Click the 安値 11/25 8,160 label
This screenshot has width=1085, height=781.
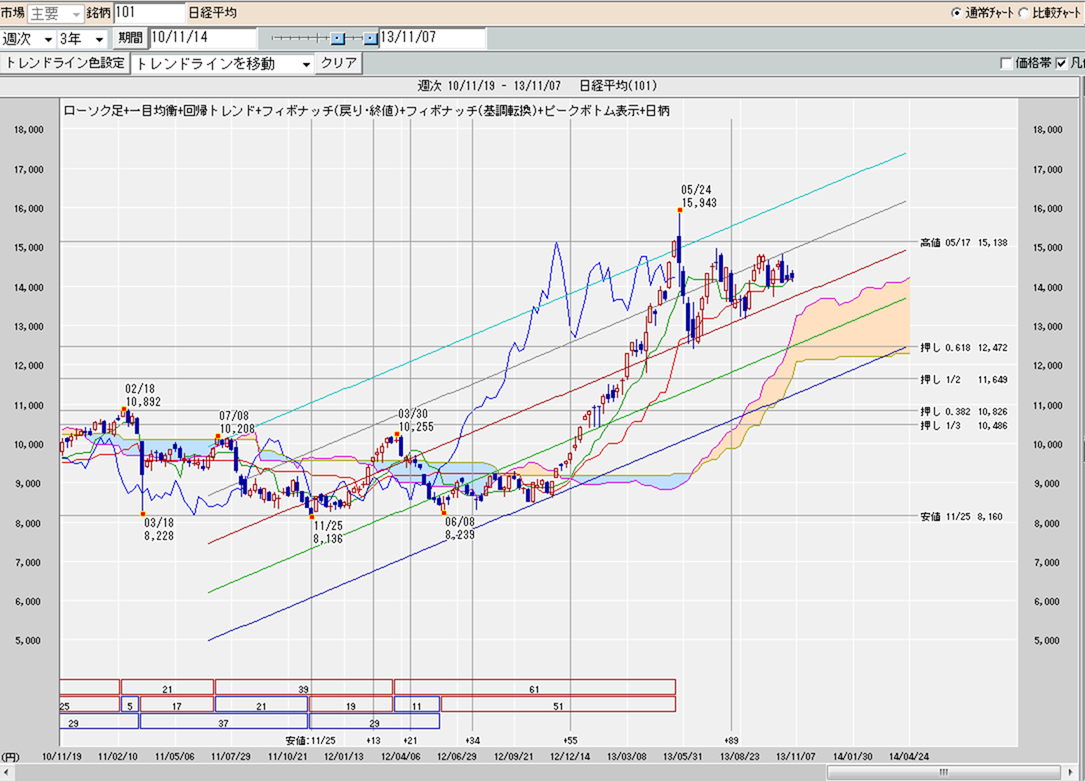click(961, 517)
